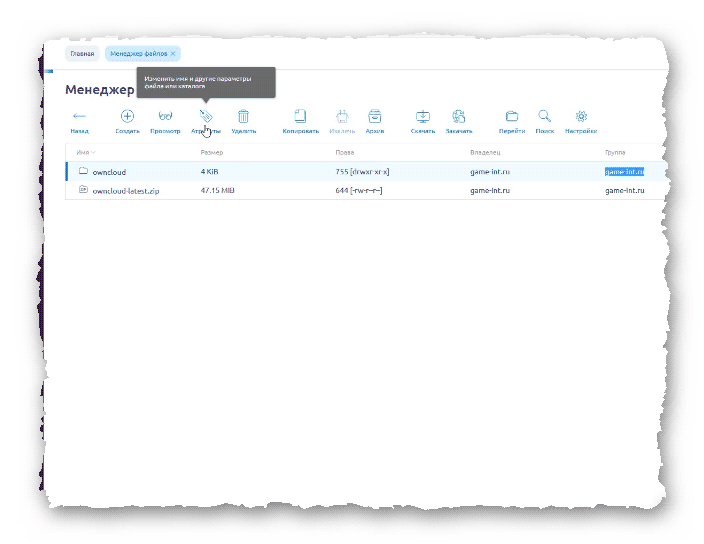Click the 755 [drwxr-xr-x] permissions cell
The image size is (704, 544).
(x=362, y=171)
